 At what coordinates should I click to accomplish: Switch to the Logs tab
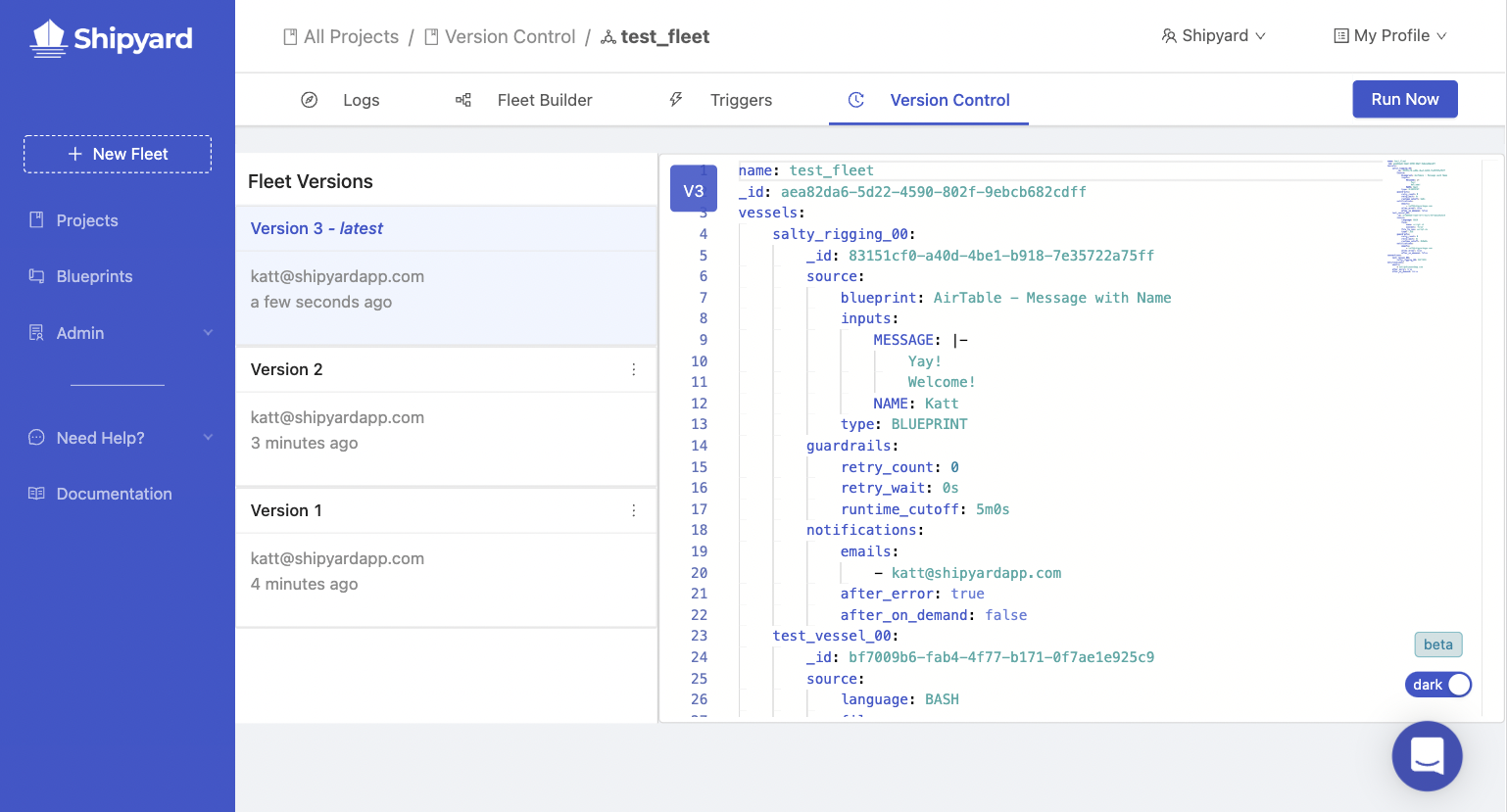(x=340, y=100)
